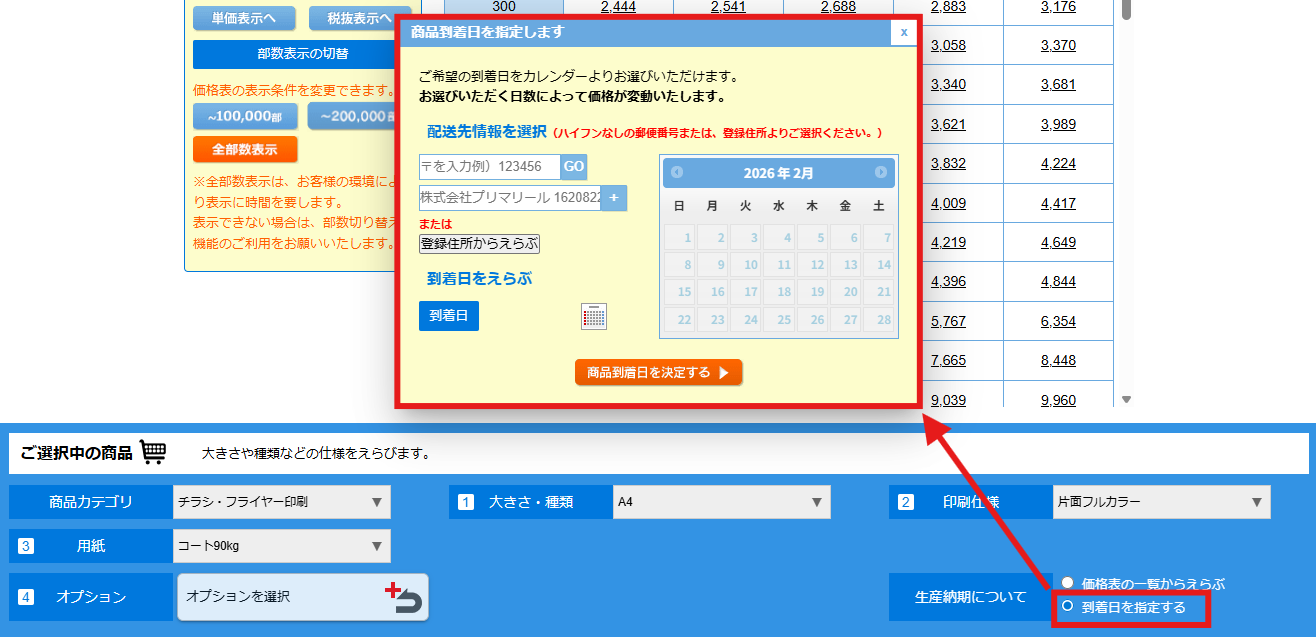Click the plus button beside address field
Screen dimensions: 1316x637
(x=614, y=198)
